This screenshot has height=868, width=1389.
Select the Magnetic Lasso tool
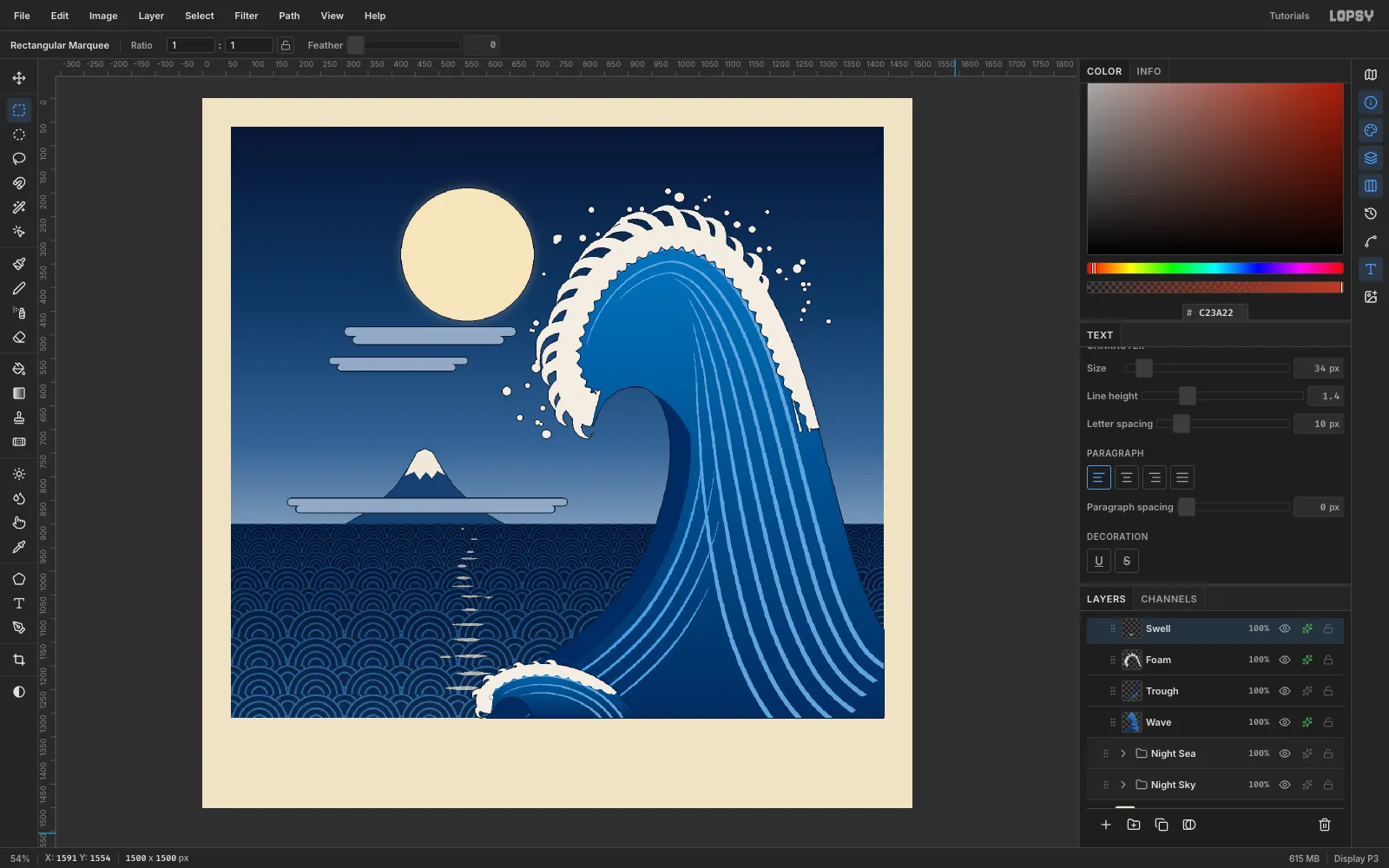pyautogui.click(x=19, y=183)
